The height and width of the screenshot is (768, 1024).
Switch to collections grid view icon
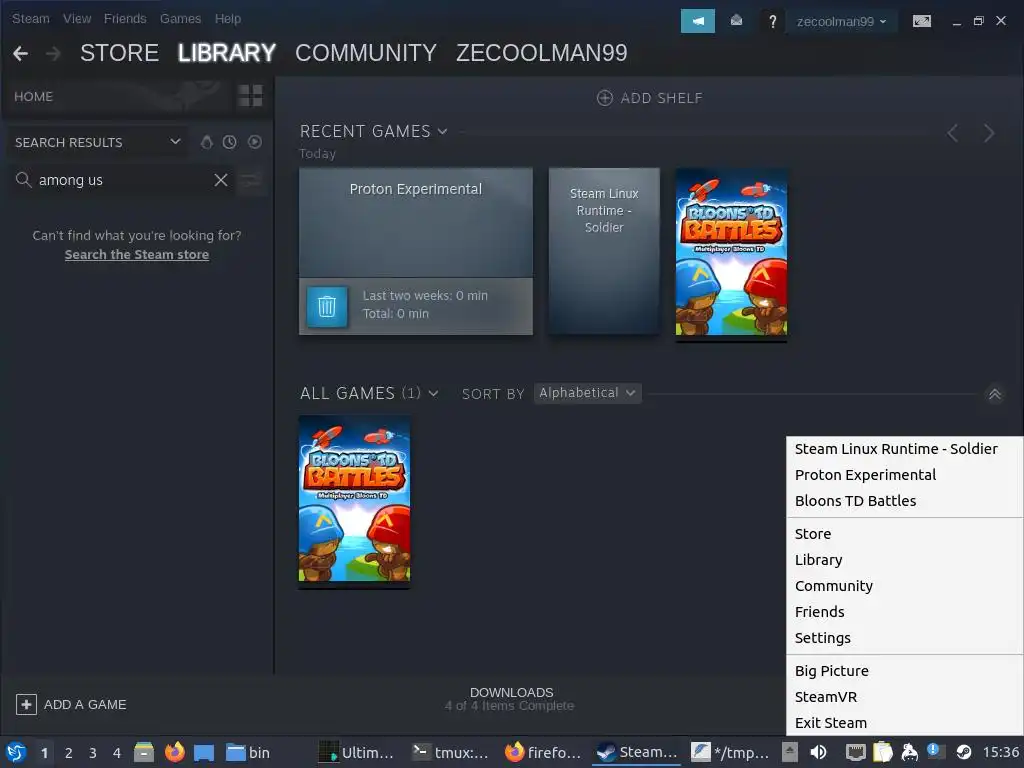(250, 96)
